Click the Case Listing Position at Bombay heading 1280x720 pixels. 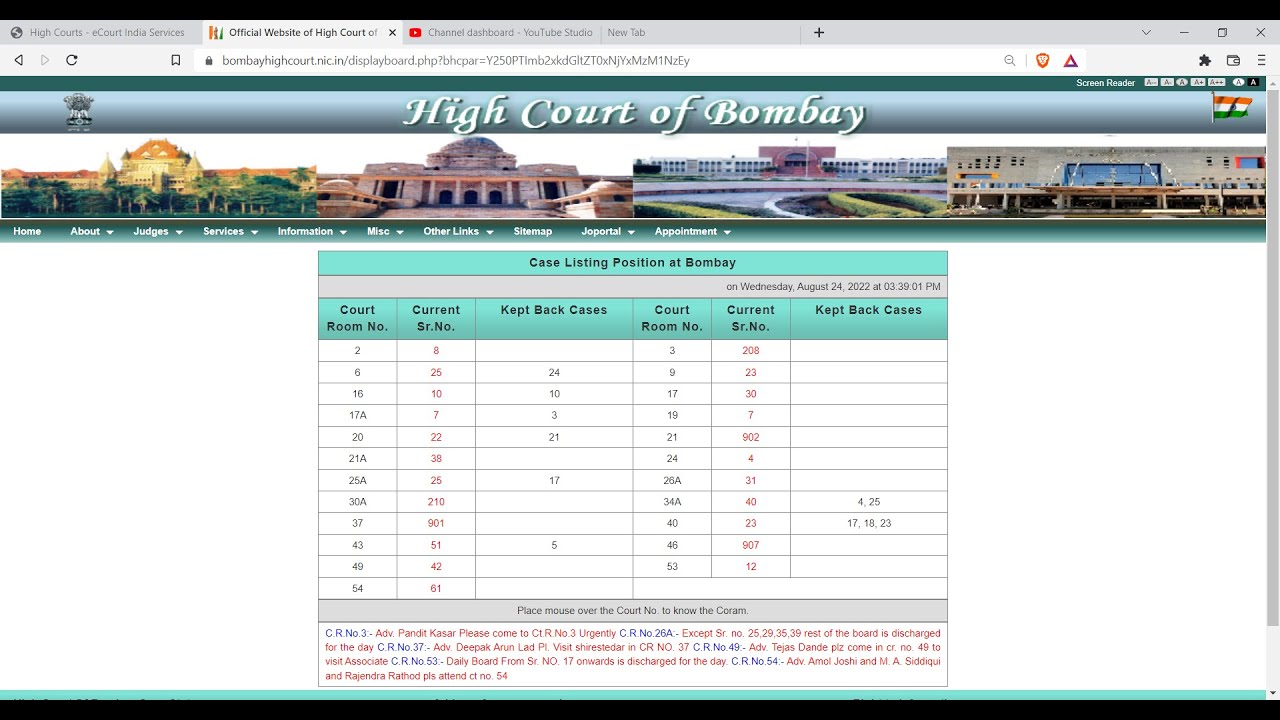pyautogui.click(x=633, y=263)
